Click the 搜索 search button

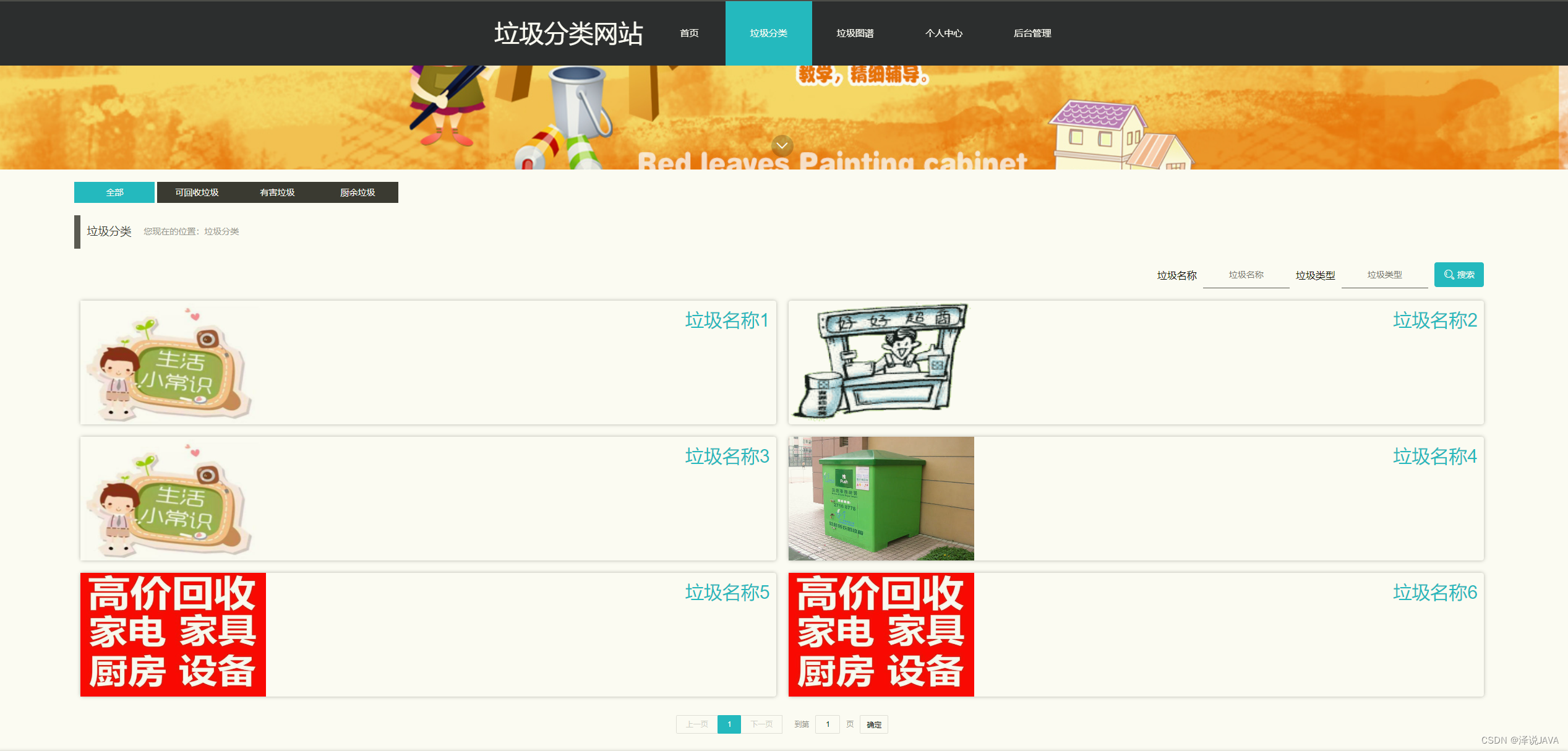1459,274
